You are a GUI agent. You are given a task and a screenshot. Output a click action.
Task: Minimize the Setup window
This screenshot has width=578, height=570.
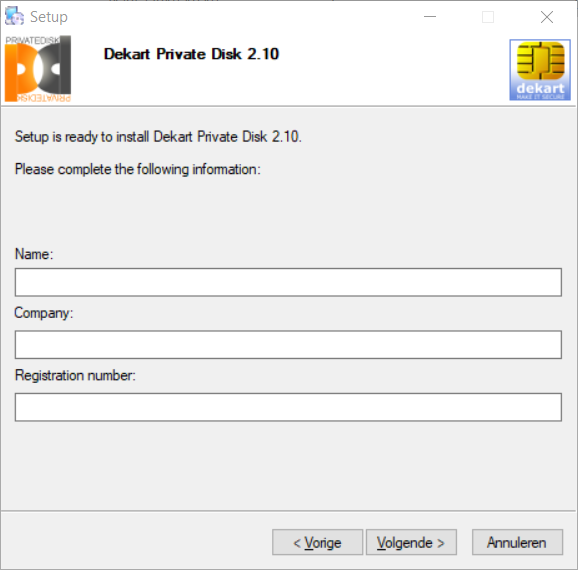(430, 17)
